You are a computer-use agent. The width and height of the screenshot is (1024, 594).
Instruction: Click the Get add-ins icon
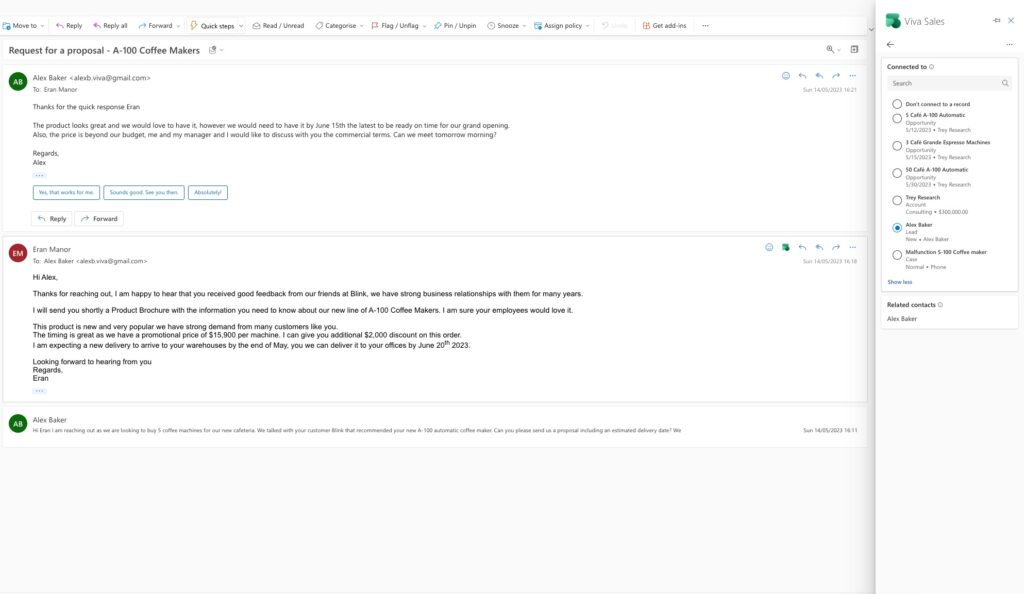[645, 25]
